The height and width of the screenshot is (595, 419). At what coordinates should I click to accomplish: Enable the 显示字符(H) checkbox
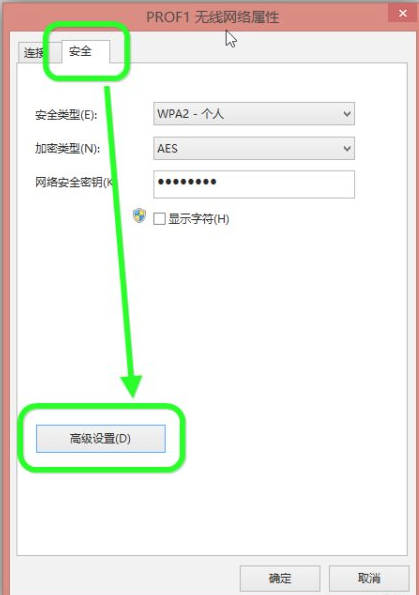point(159,219)
